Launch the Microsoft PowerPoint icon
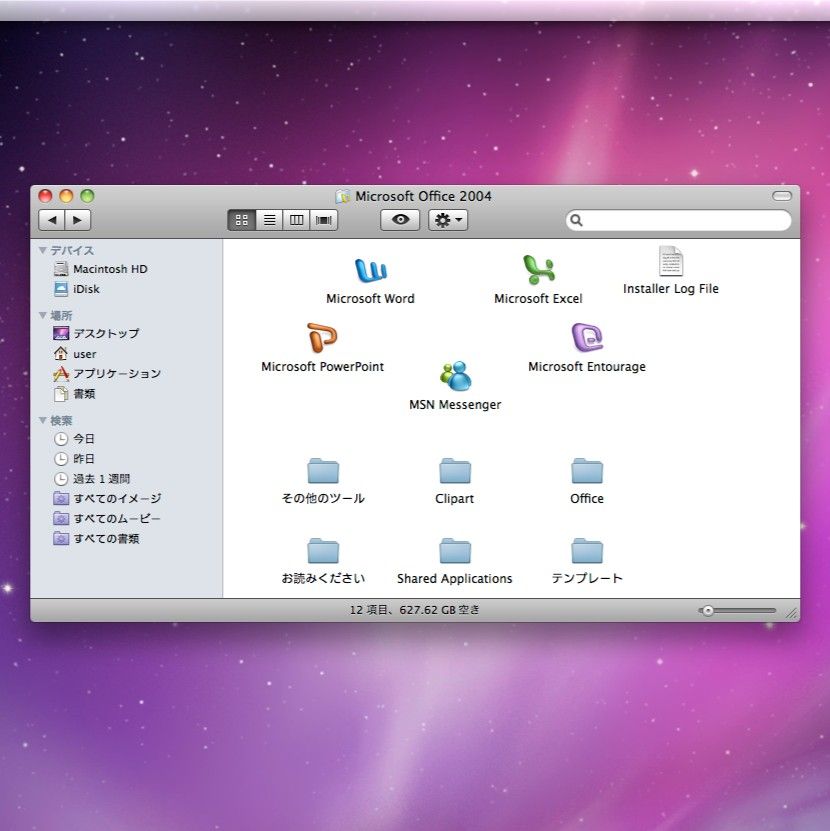 [x=322, y=338]
